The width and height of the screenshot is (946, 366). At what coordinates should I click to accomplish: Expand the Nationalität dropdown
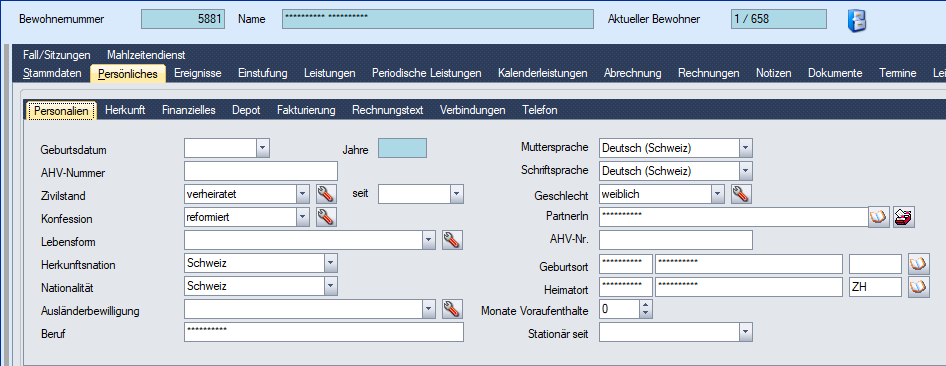click(x=331, y=286)
